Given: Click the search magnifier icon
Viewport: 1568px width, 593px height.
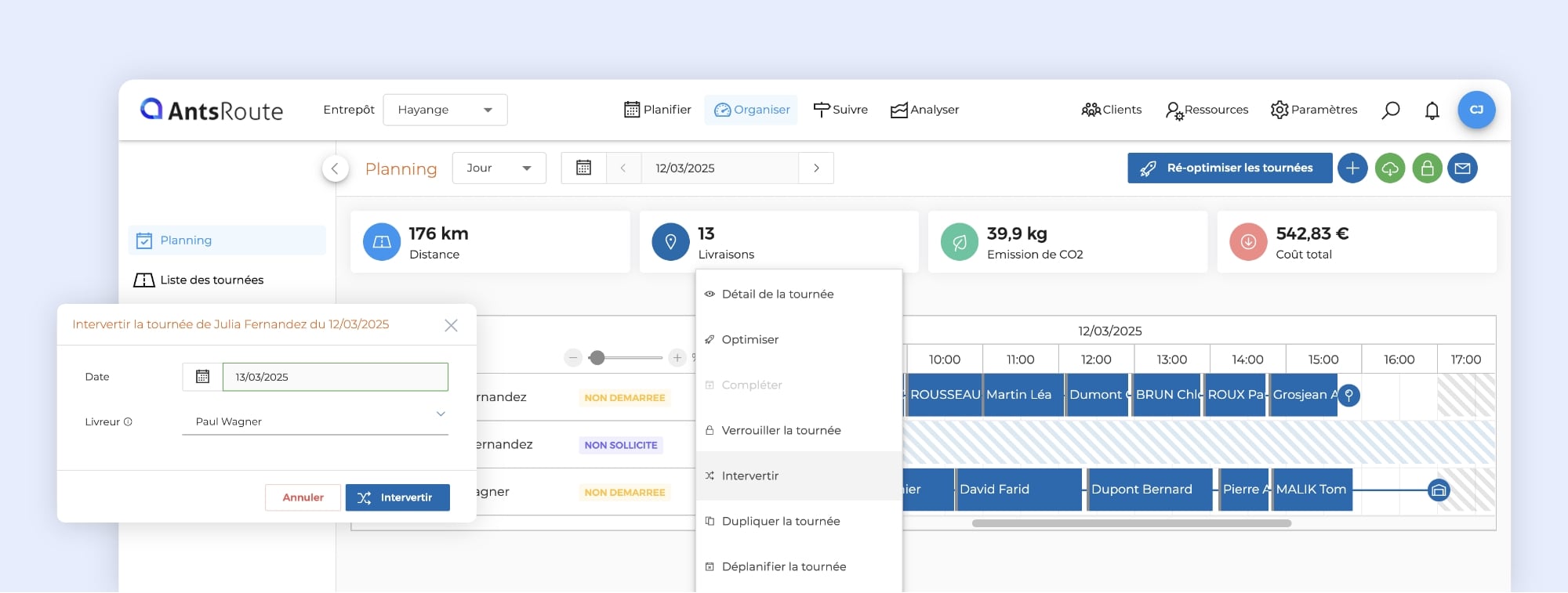Looking at the screenshot, I should (1390, 110).
